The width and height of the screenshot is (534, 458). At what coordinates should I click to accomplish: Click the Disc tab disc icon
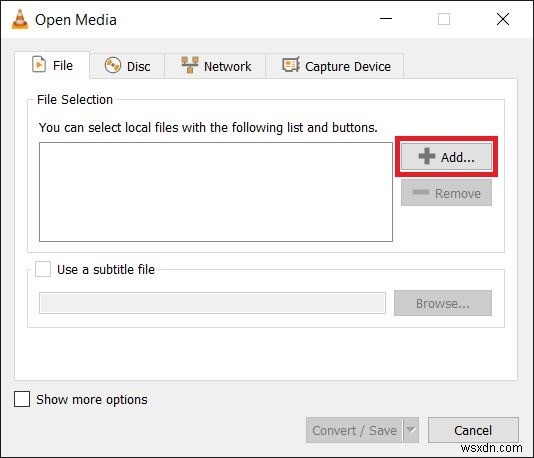(113, 65)
